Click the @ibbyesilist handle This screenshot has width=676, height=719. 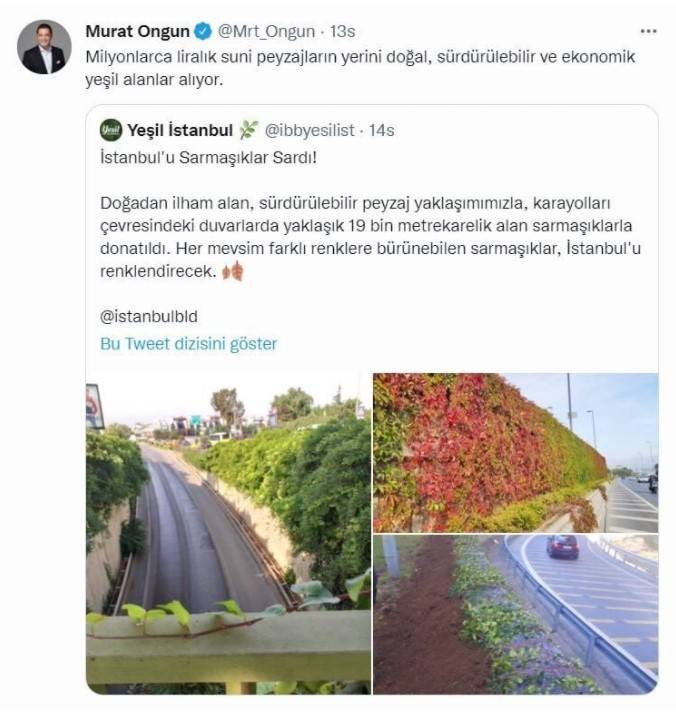311,130
